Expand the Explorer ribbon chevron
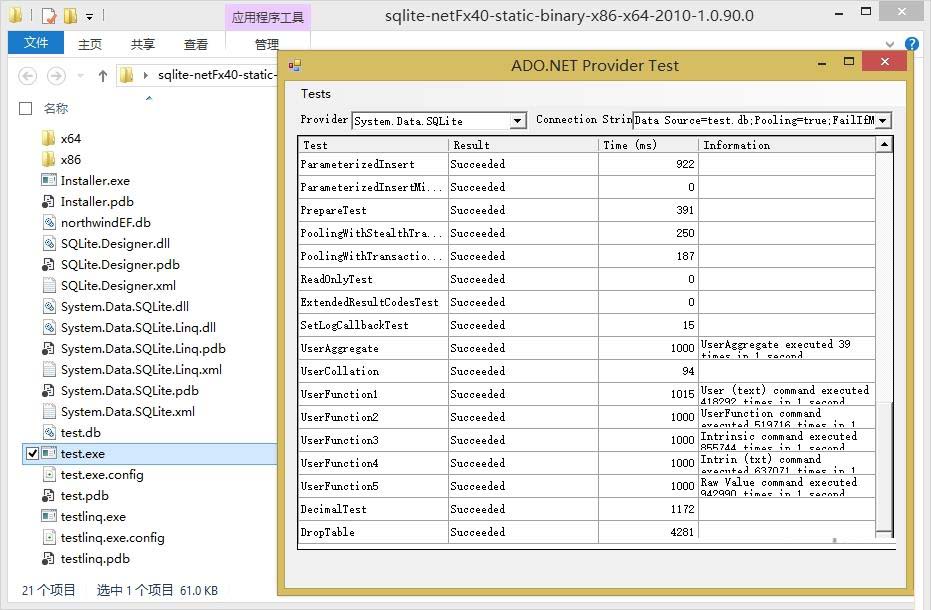The height and width of the screenshot is (610, 931). coord(889,45)
